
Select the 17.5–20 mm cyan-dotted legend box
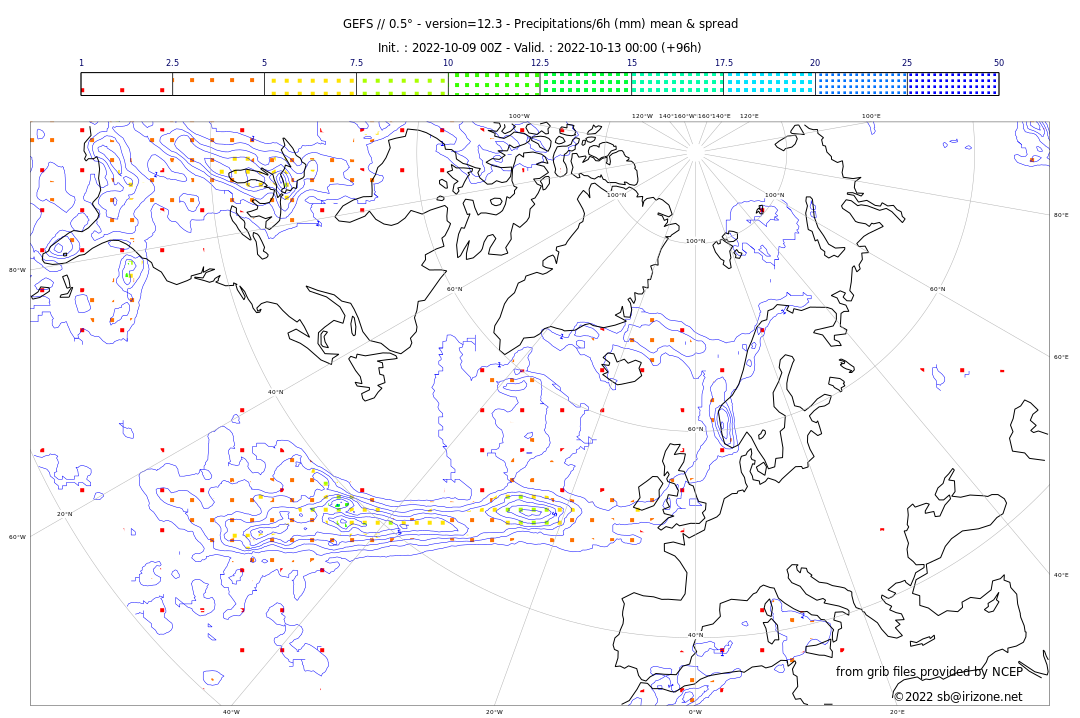[x=769, y=84]
